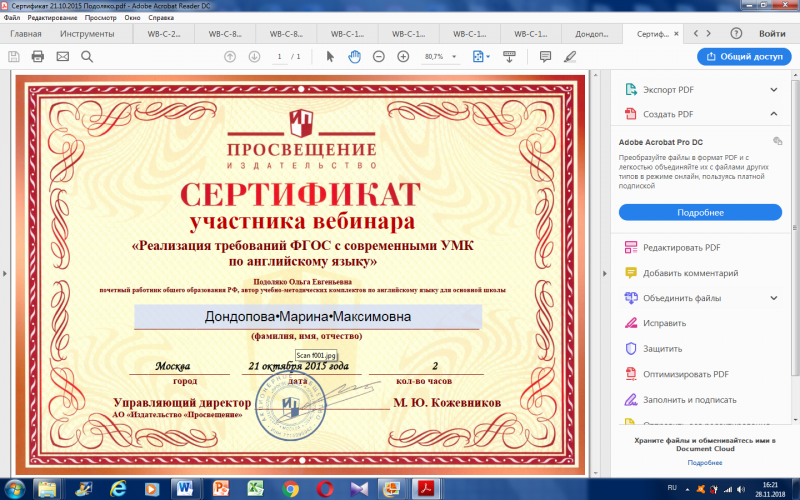Collapse the right tools pane arrow

pos(605,273)
